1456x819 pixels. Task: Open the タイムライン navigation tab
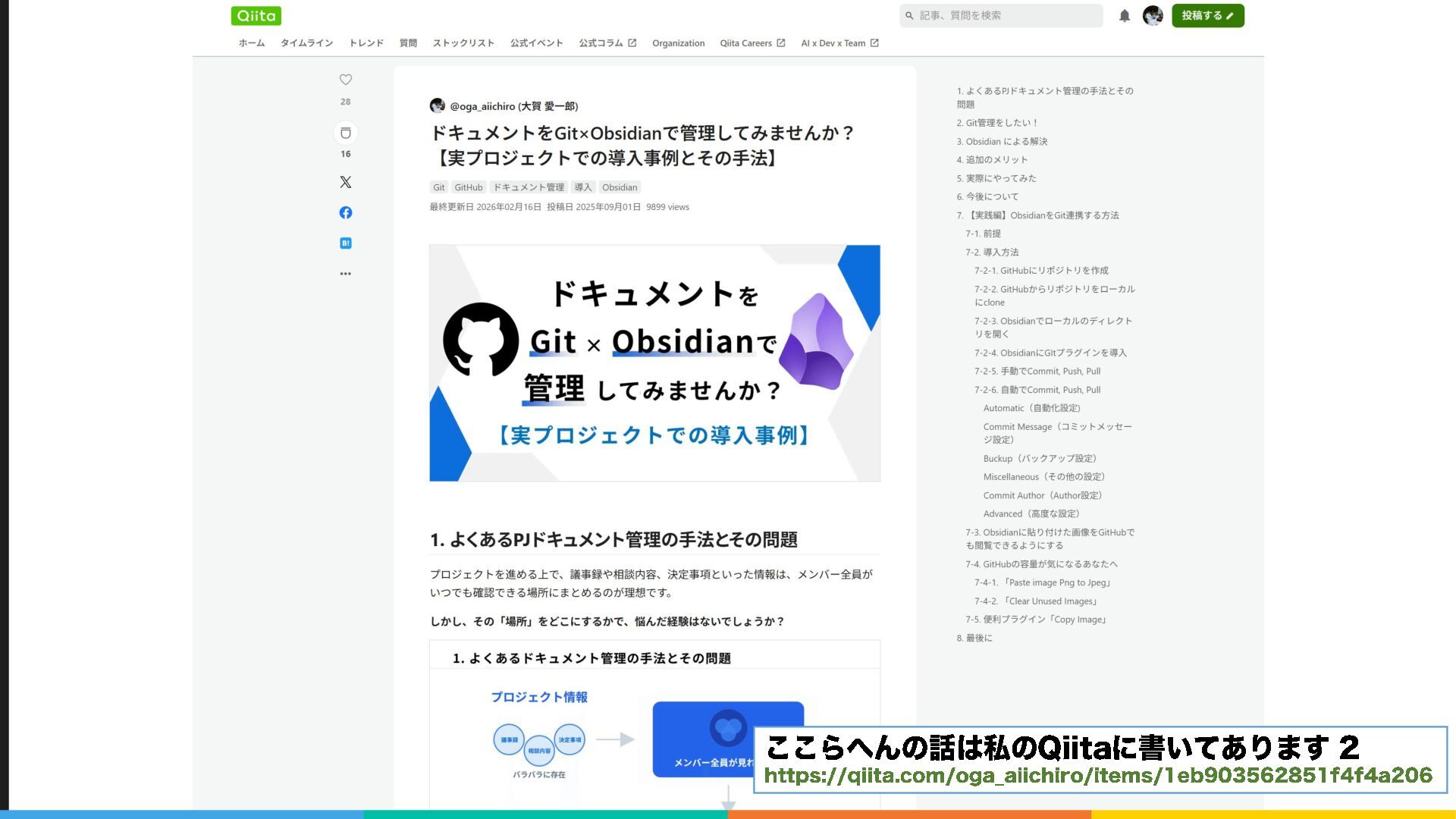[306, 43]
